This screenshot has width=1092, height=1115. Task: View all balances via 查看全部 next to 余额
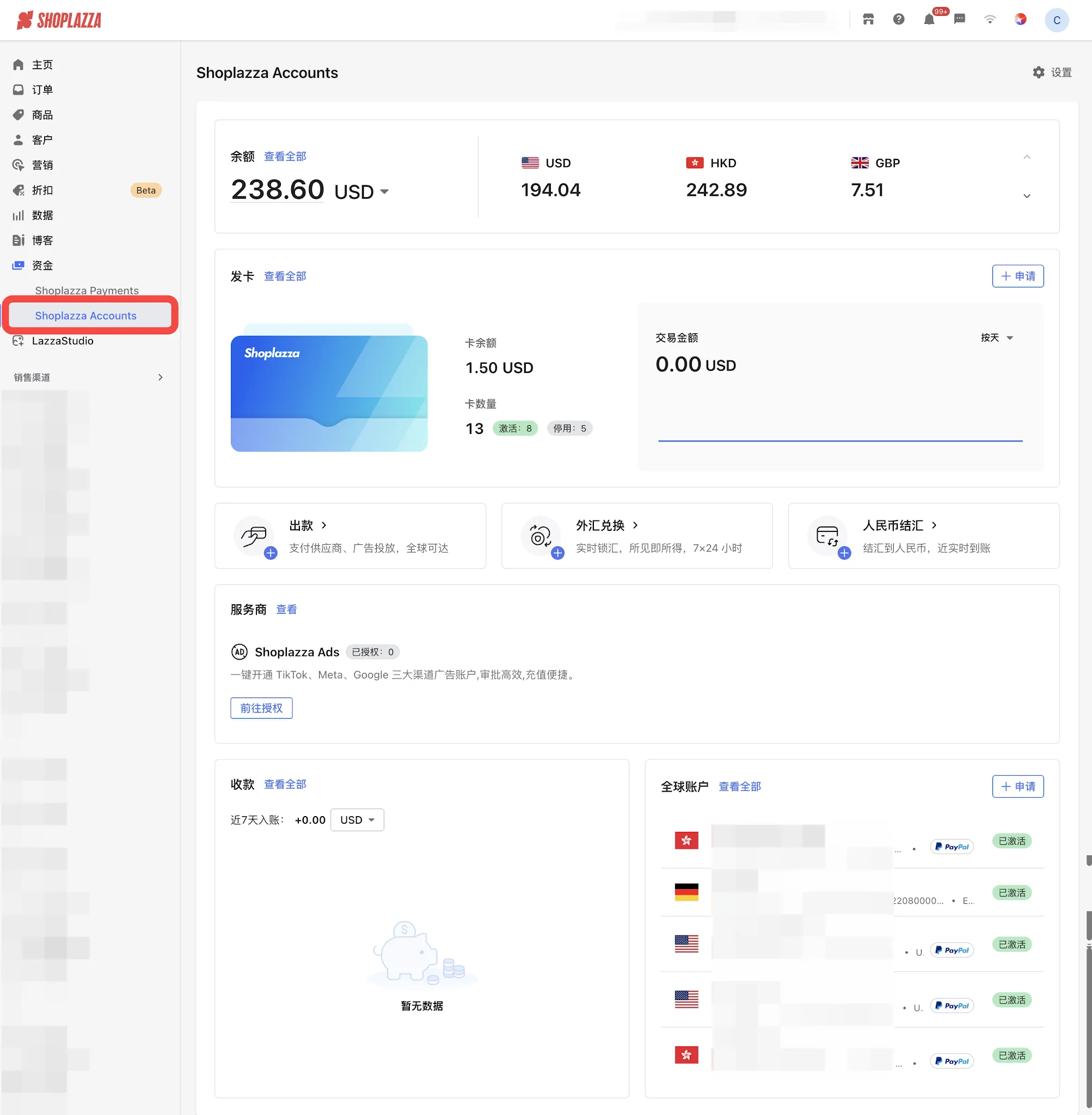pyautogui.click(x=285, y=157)
